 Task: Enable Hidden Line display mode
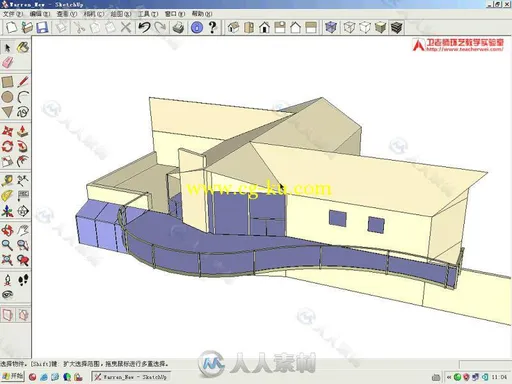click(x=365, y=27)
